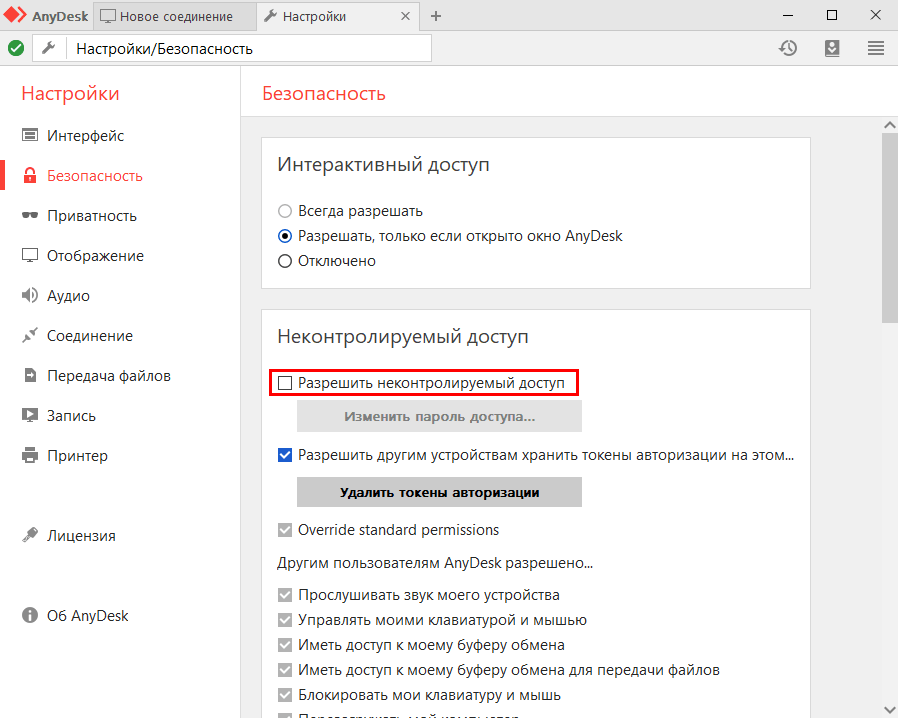
Task: Open the hamburger main menu icon
Action: 876,48
